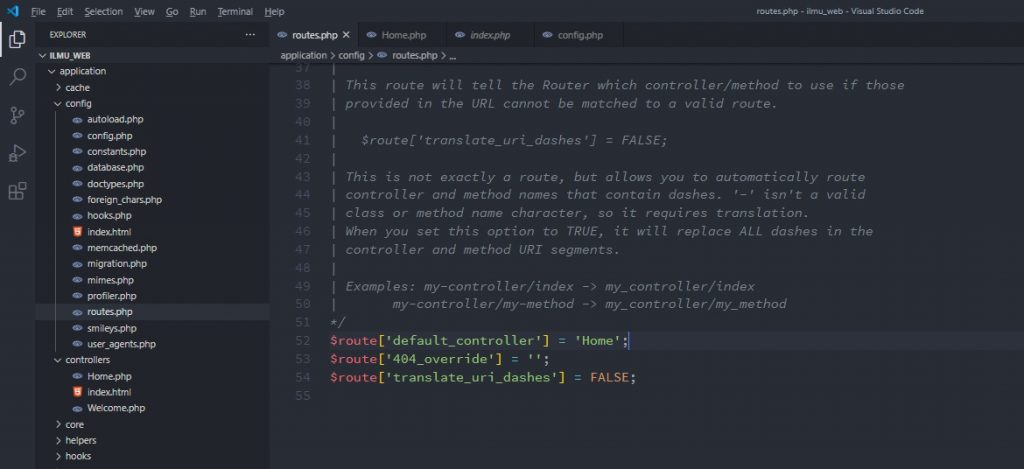The width and height of the screenshot is (1024, 469).
Task: Switch to the Home.php tab
Action: [403, 35]
